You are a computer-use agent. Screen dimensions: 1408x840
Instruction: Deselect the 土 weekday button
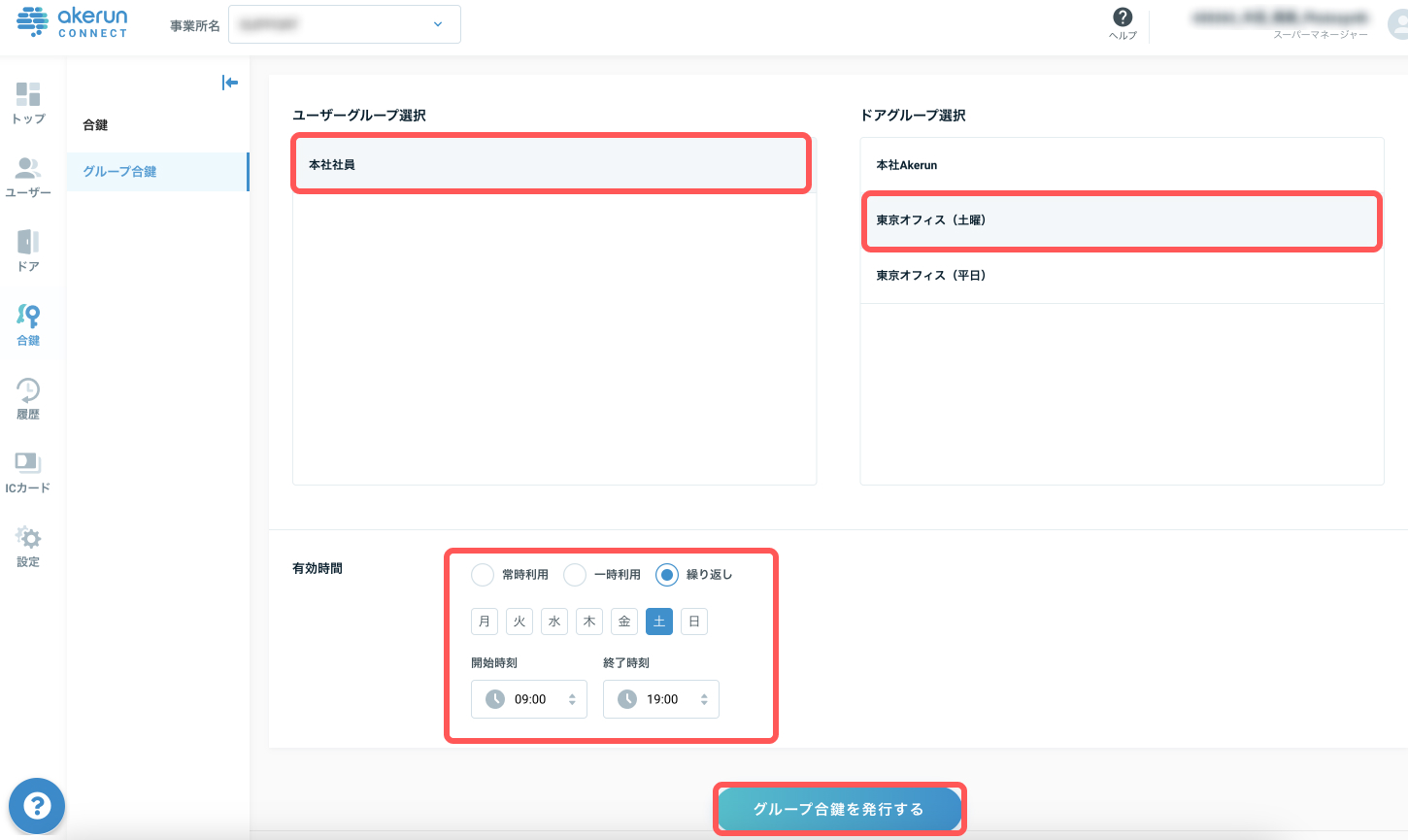click(659, 622)
